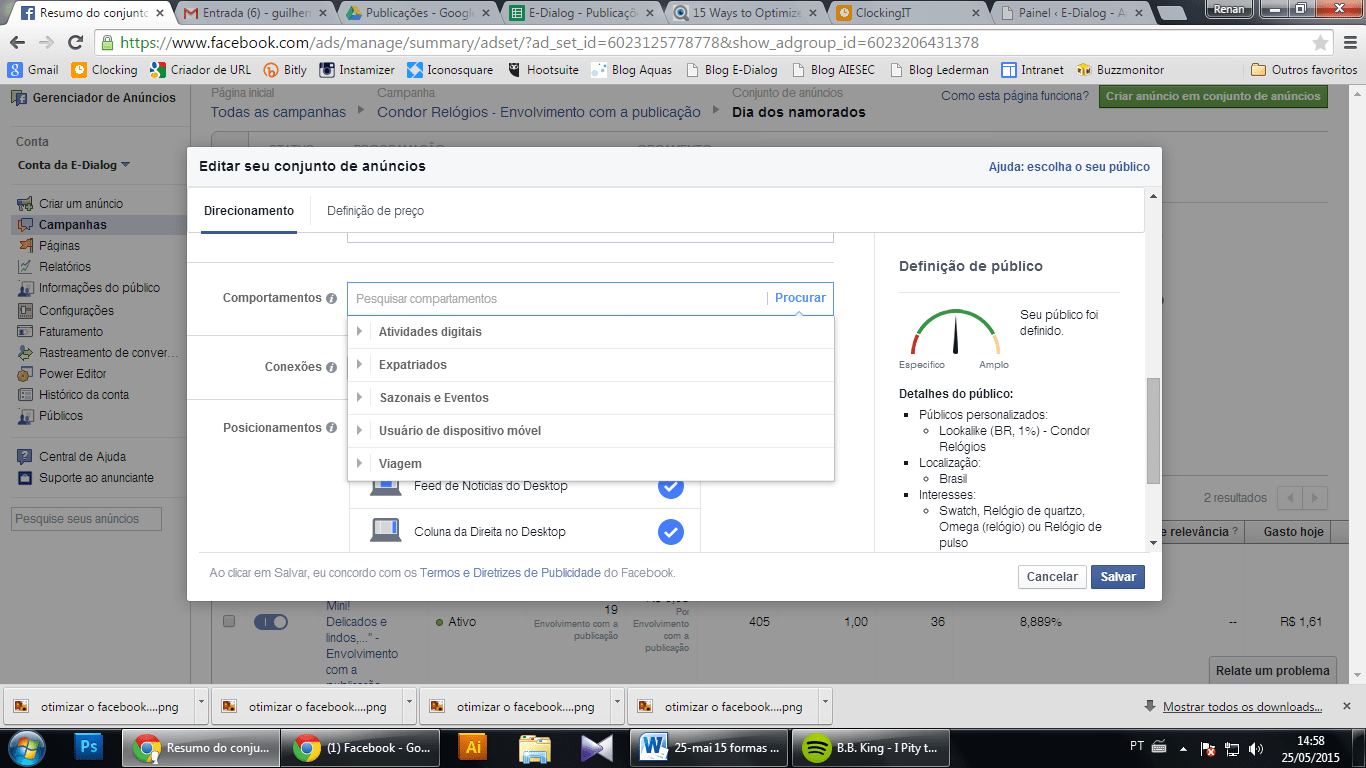Viewport: 1366px width, 768px height.
Task: Toggle the ad's active status switch
Action: point(270,622)
